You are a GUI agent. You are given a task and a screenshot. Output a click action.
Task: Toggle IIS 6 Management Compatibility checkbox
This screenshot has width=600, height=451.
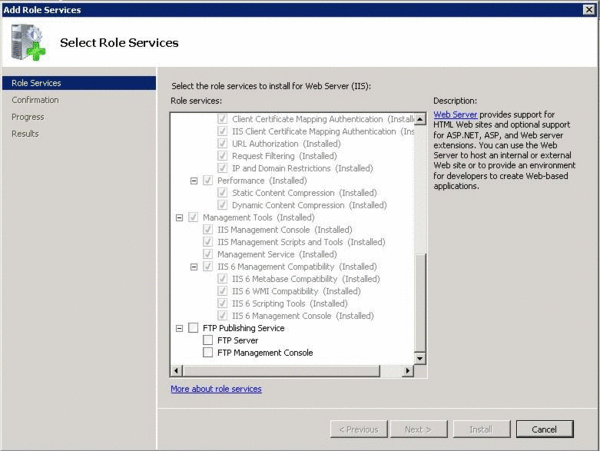tap(208, 266)
